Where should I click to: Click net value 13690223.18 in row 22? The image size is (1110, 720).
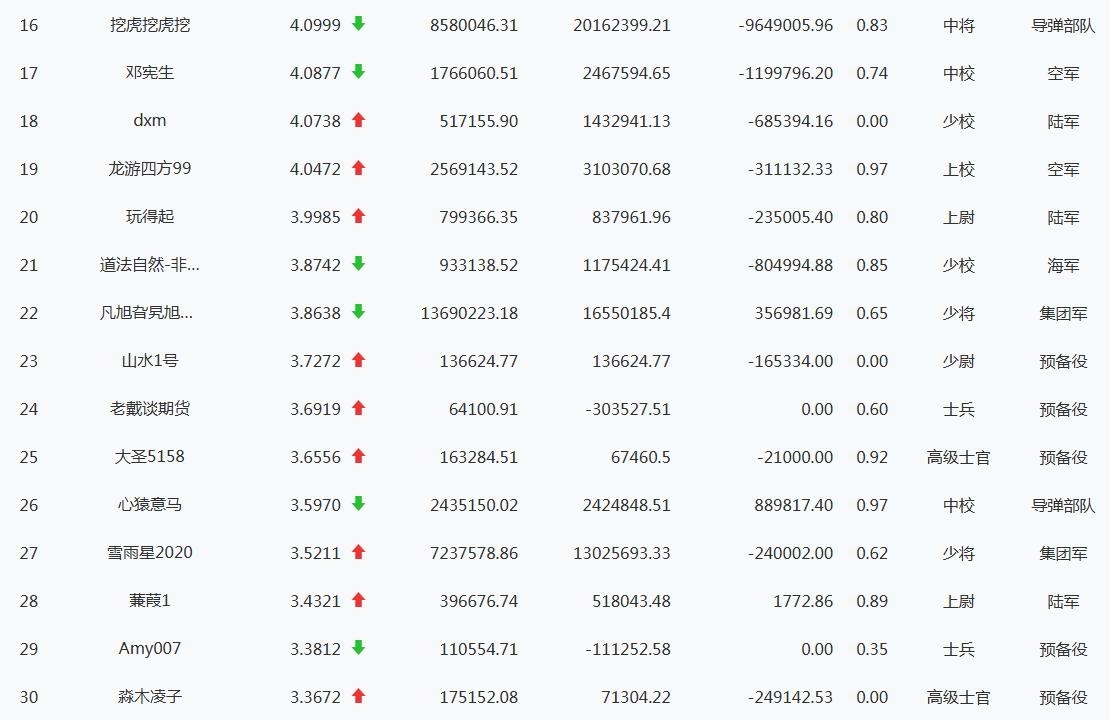point(469,313)
